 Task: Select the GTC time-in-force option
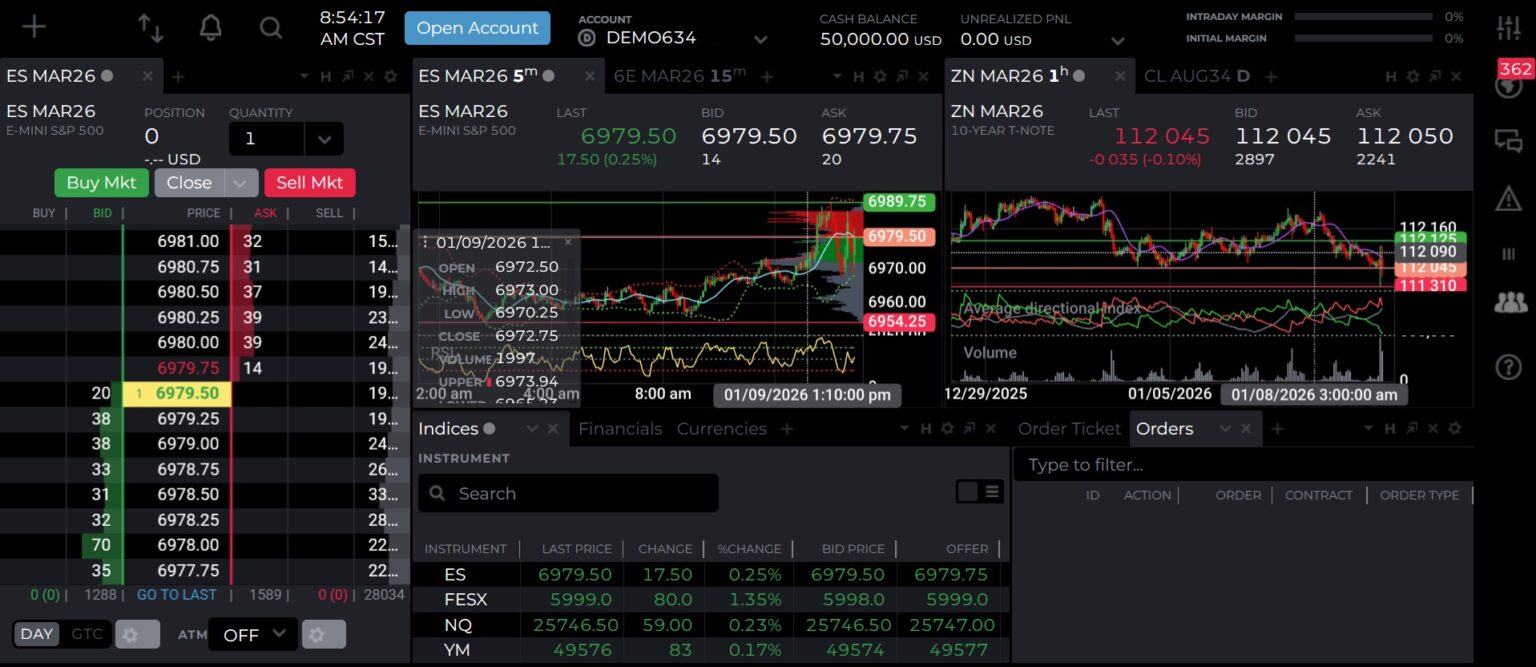[87, 634]
